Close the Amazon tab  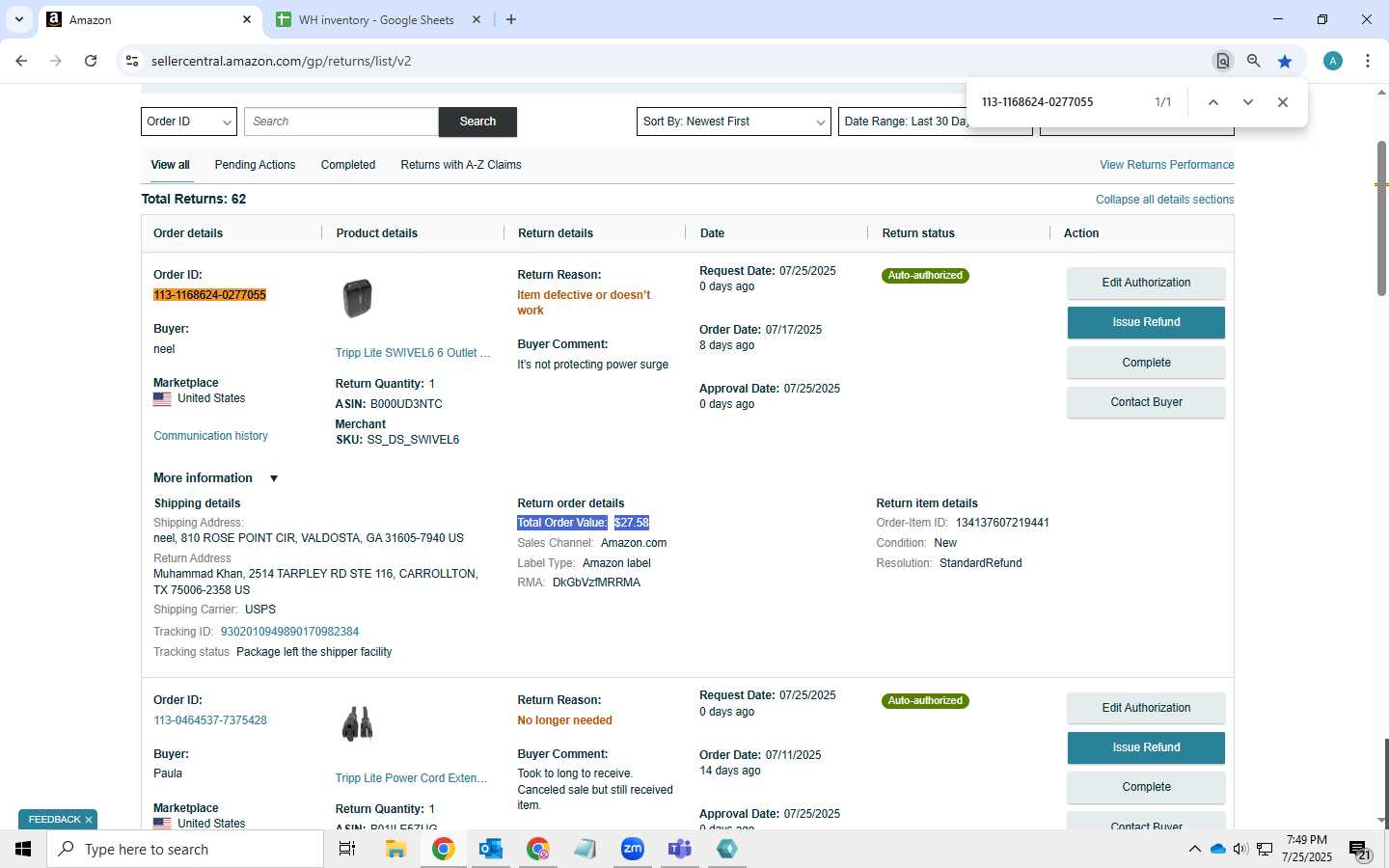tap(247, 19)
